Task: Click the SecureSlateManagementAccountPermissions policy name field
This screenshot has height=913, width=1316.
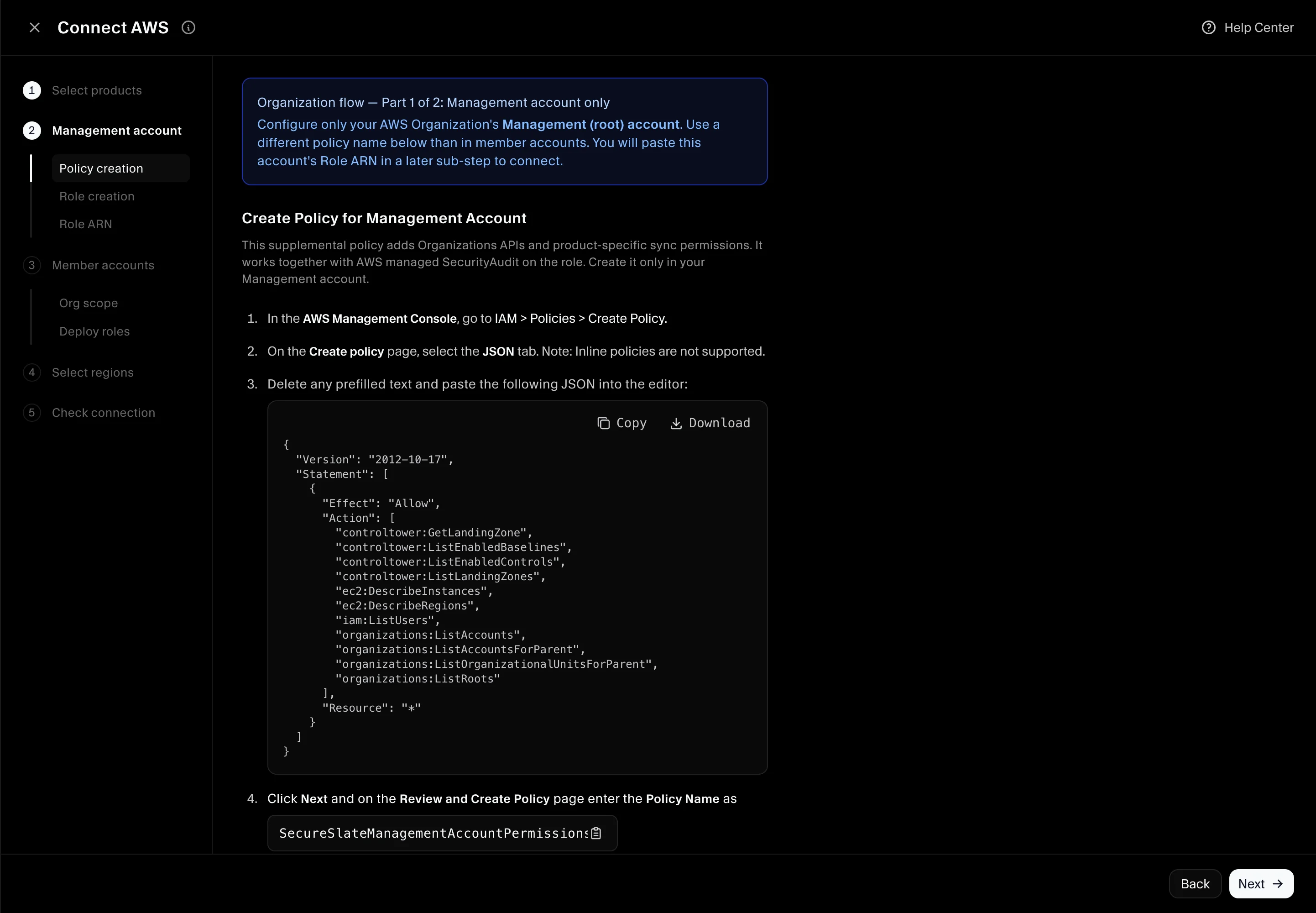Action: [442, 833]
